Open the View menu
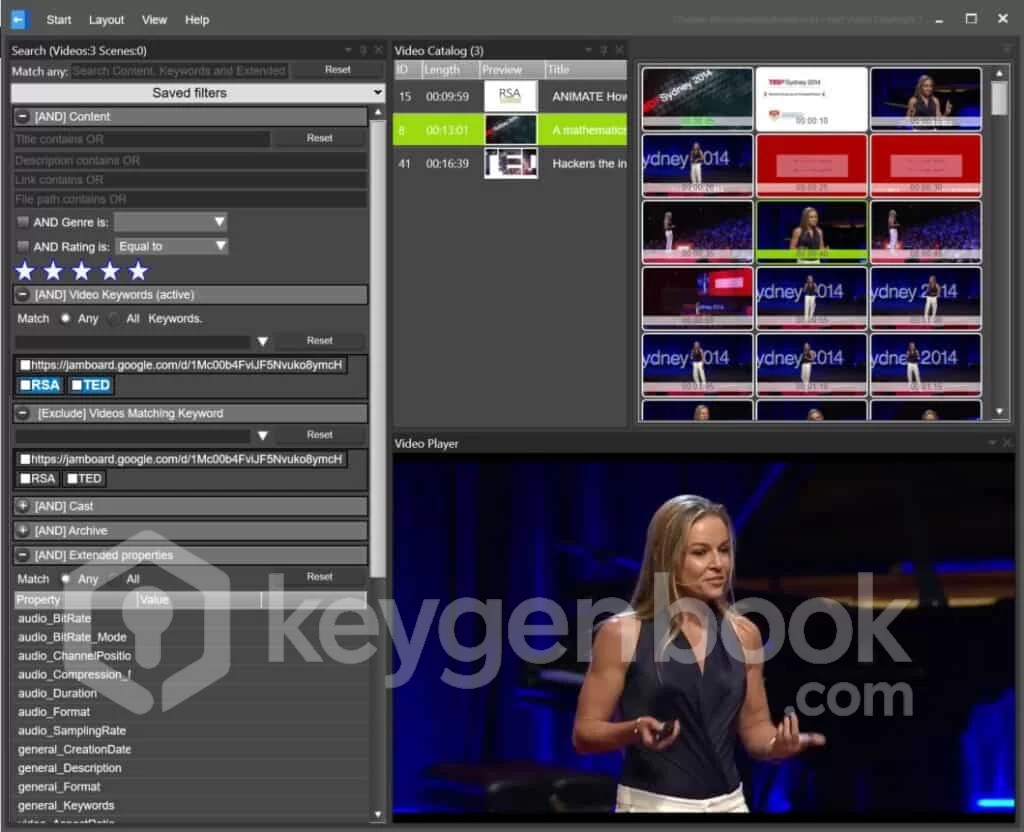Screen dimensions: 1024x832 click(x=154, y=20)
